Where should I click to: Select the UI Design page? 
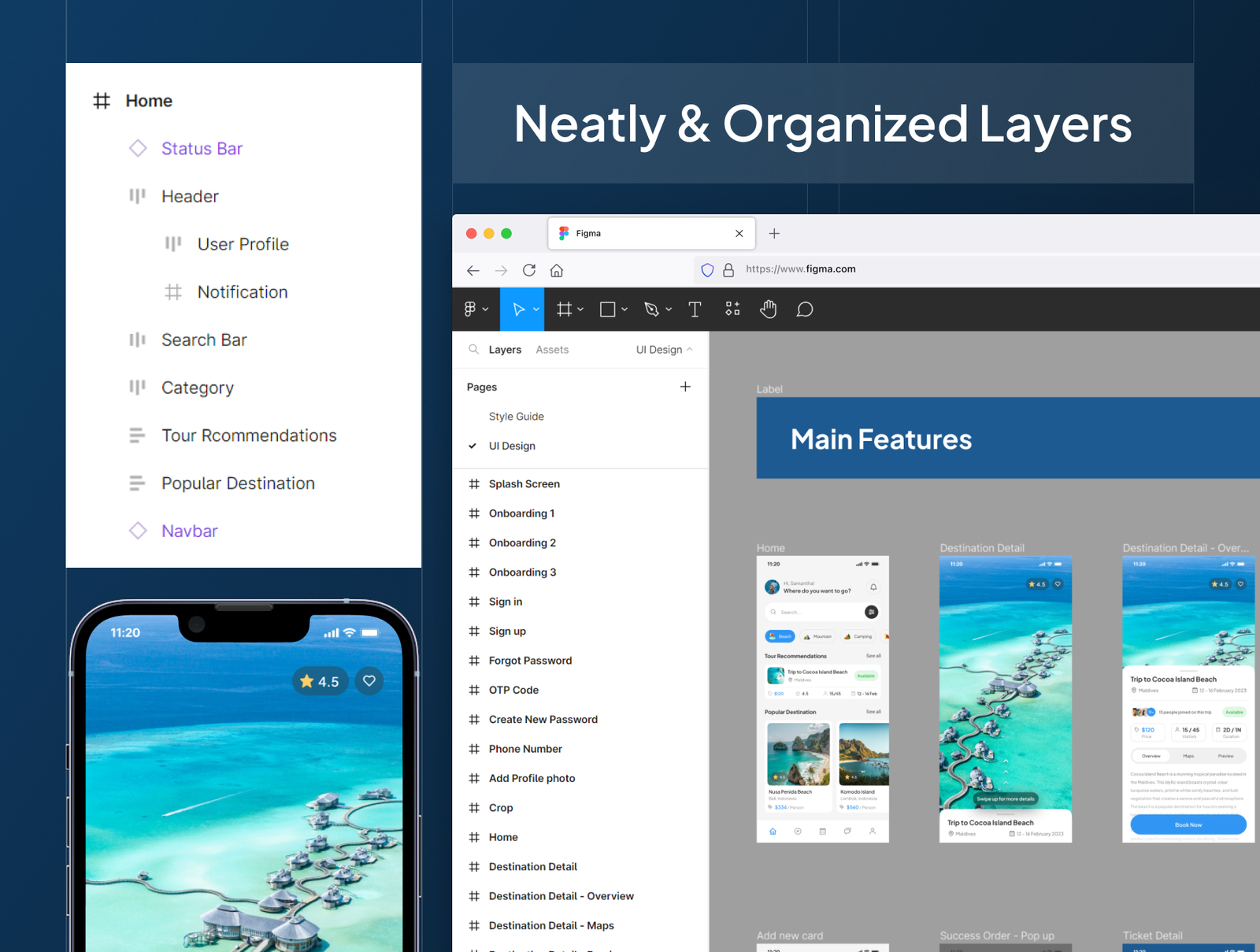pos(512,446)
